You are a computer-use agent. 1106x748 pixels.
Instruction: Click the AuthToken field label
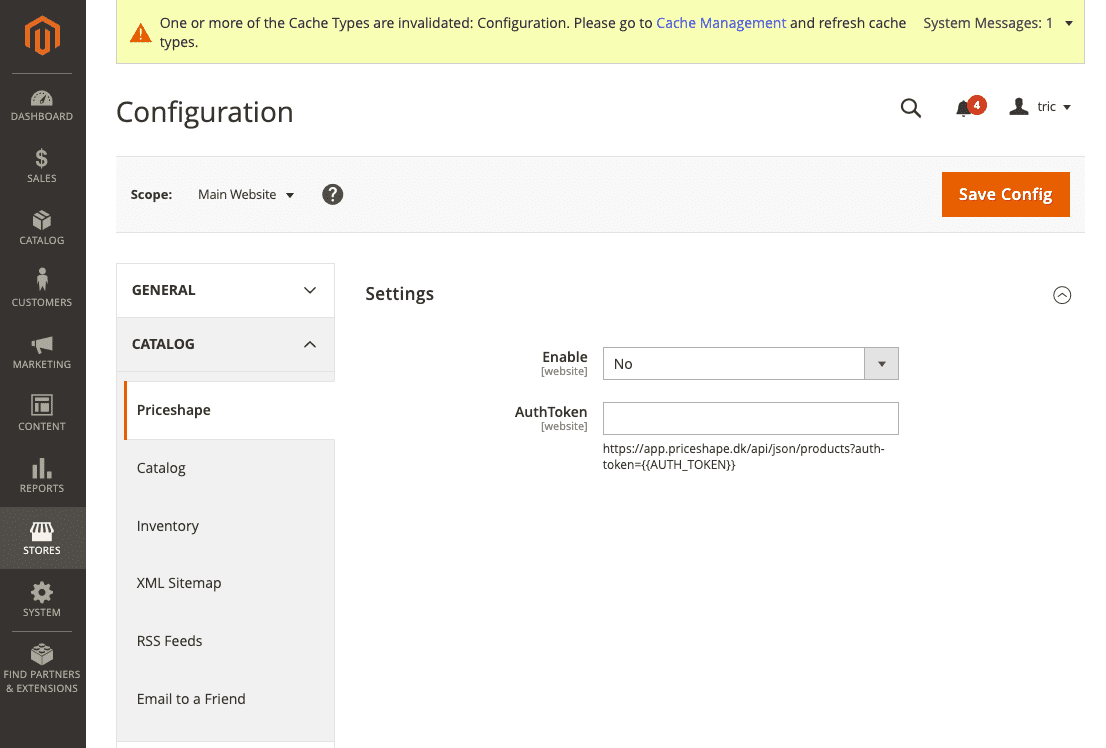(551, 412)
